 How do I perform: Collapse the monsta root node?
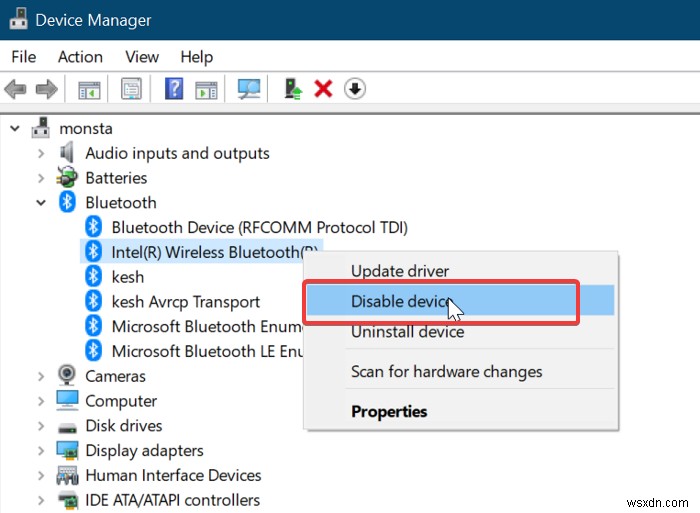[x=15, y=129]
